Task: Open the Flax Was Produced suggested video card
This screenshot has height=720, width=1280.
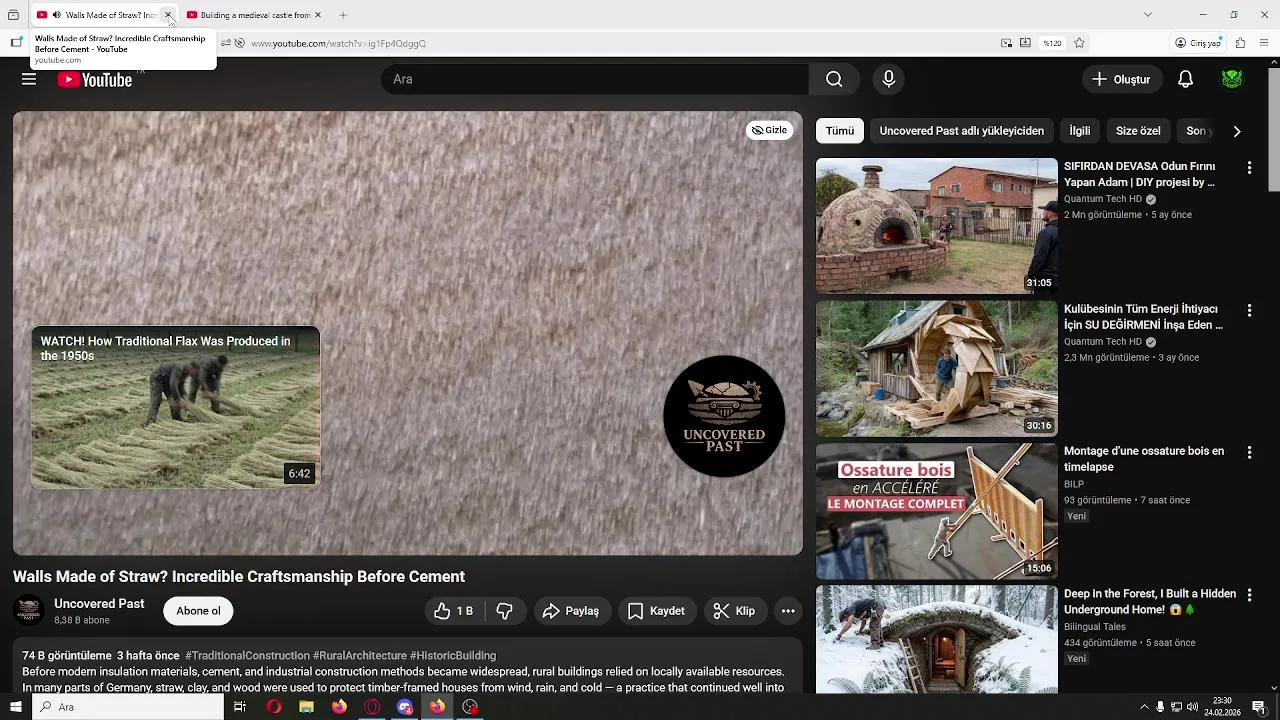Action: click(x=176, y=407)
